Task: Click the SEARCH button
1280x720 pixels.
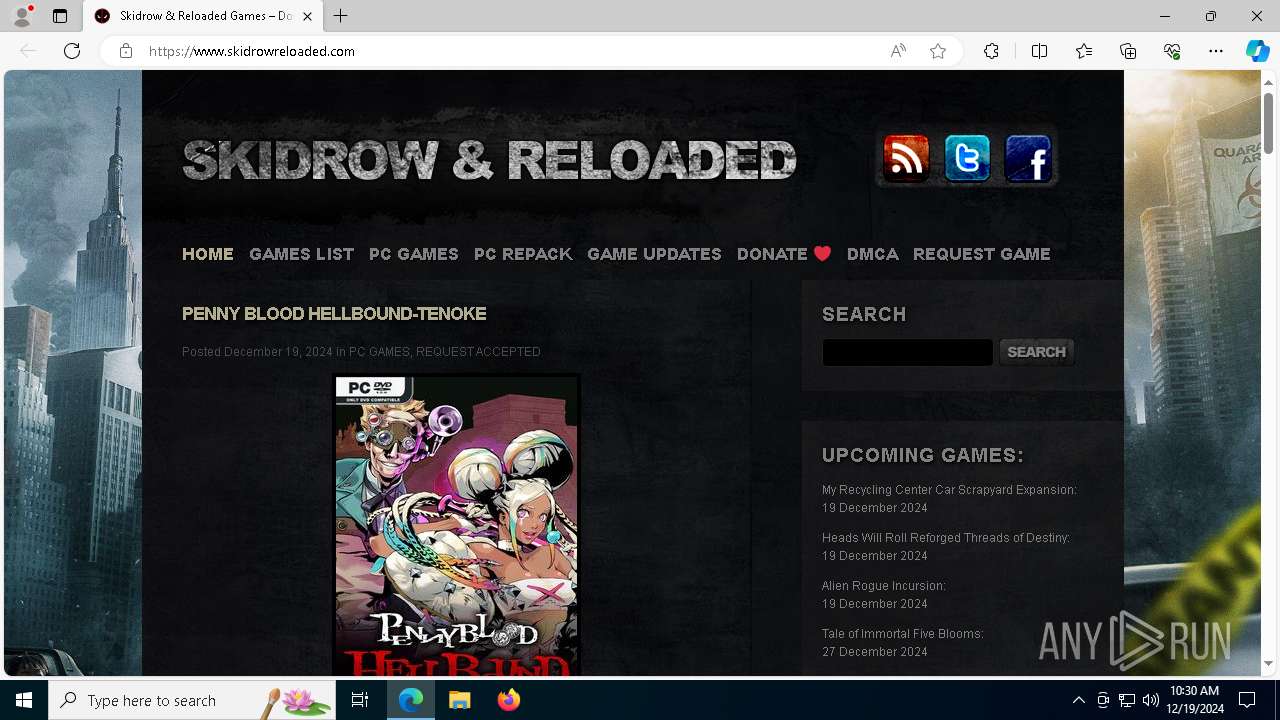Action: point(1036,352)
